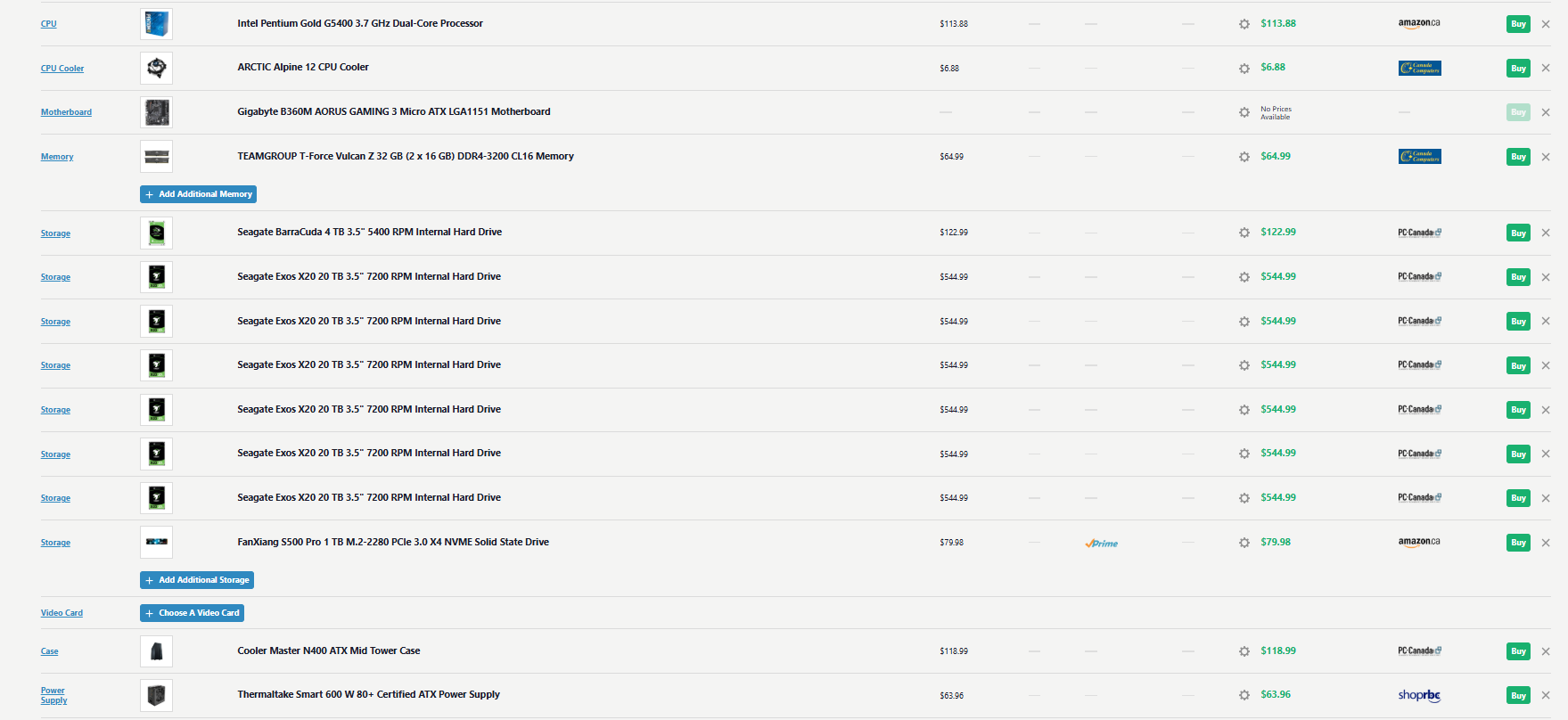Open gear options for FanXiang S500 Pro row
Screen dimensions: 1568x720
[x=1244, y=543]
